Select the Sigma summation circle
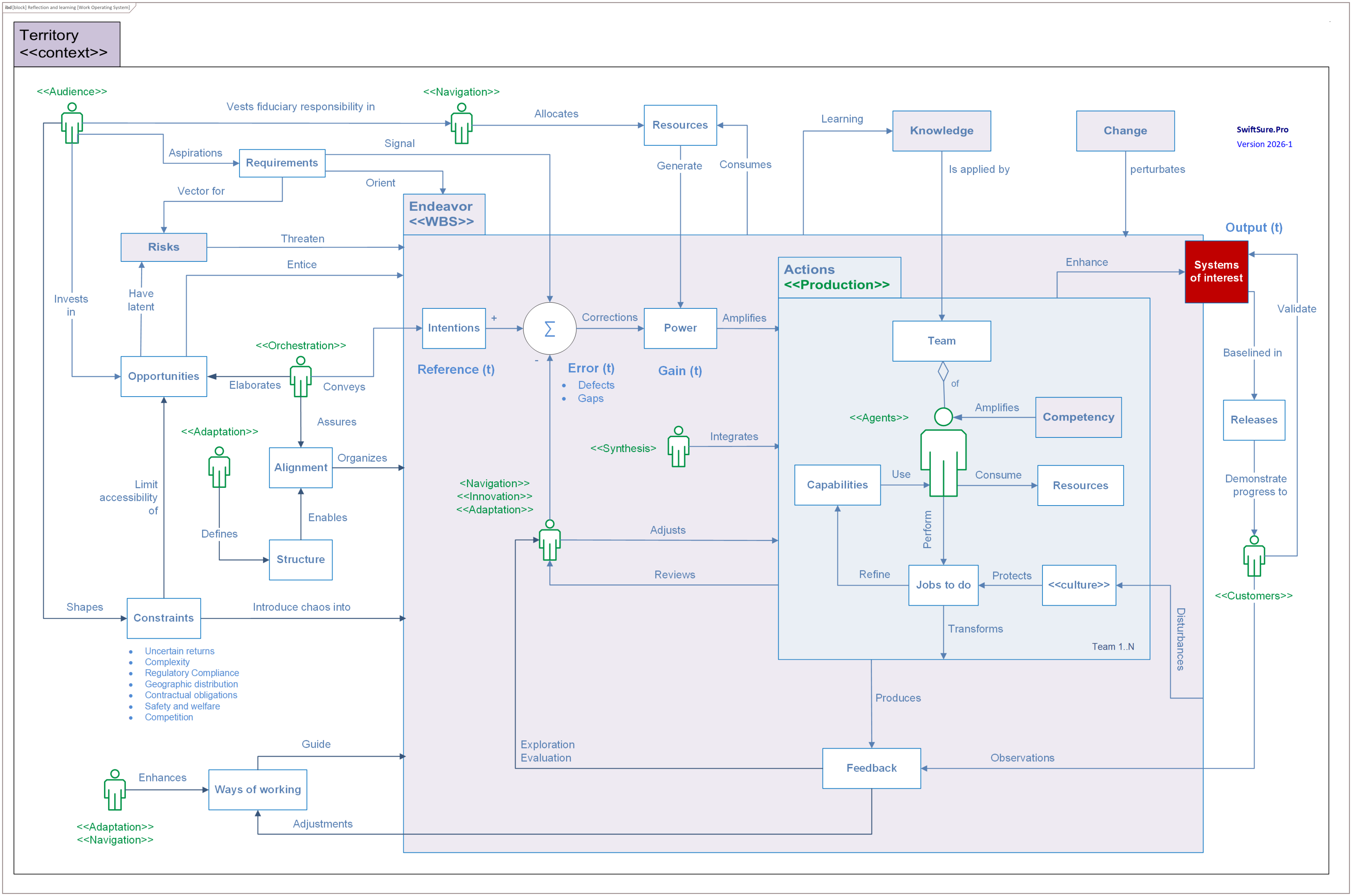 549,329
